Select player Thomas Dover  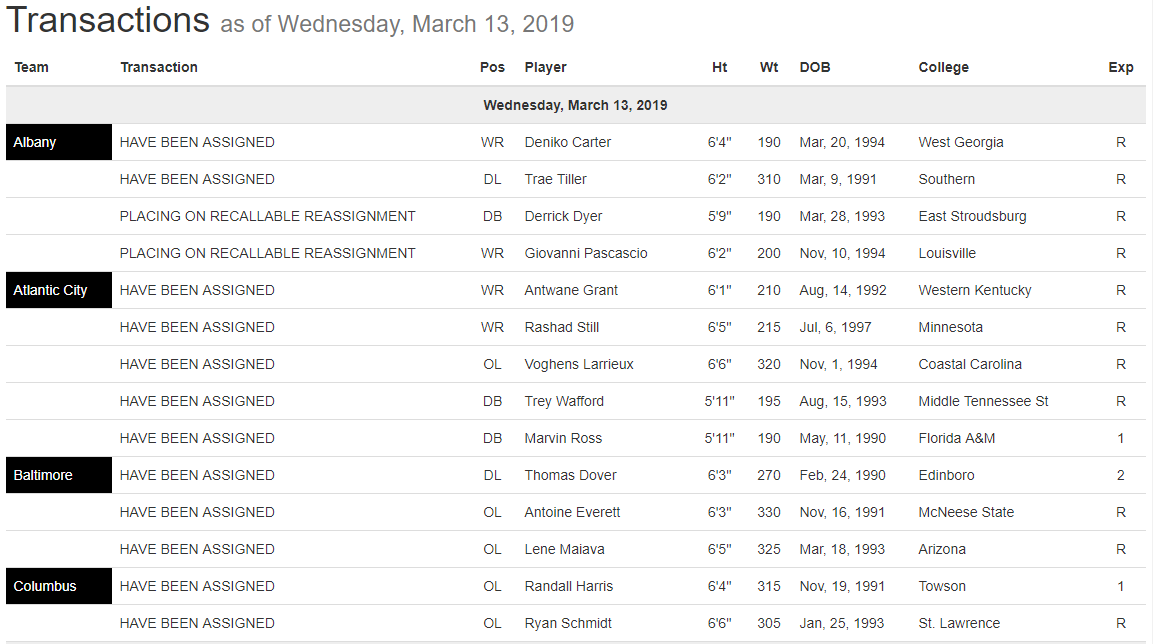[x=570, y=475]
